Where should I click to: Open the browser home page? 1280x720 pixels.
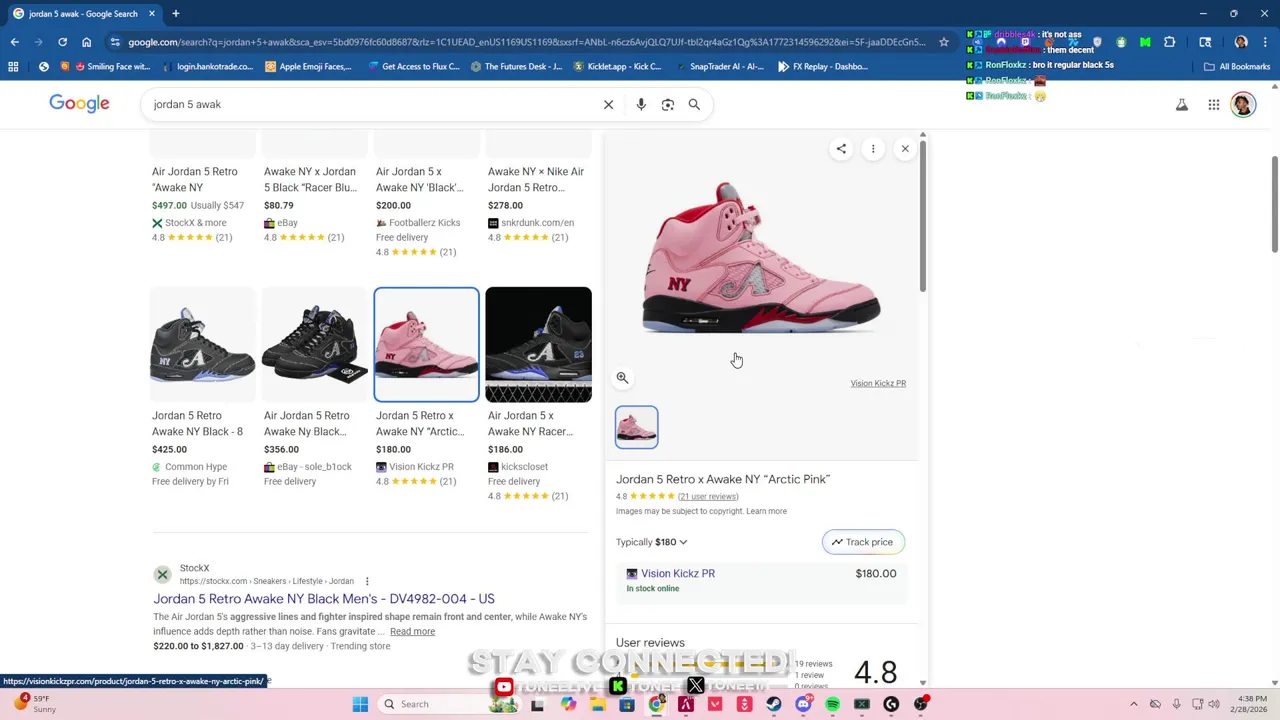point(86,42)
